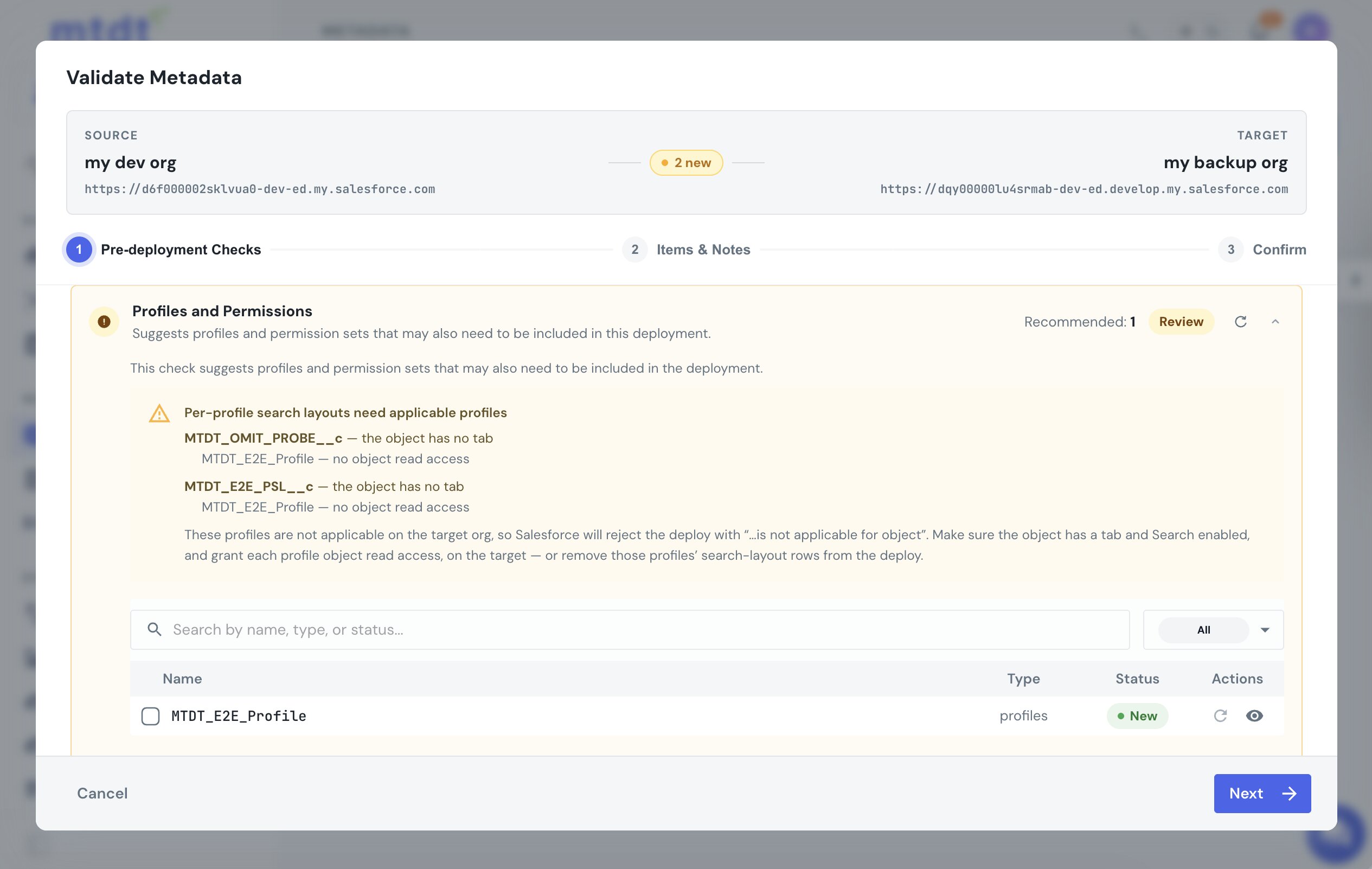Image resolution: width=1372 pixels, height=869 pixels.
Task: Refresh the Profiles and Permissions check
Action: [1240, 322]
